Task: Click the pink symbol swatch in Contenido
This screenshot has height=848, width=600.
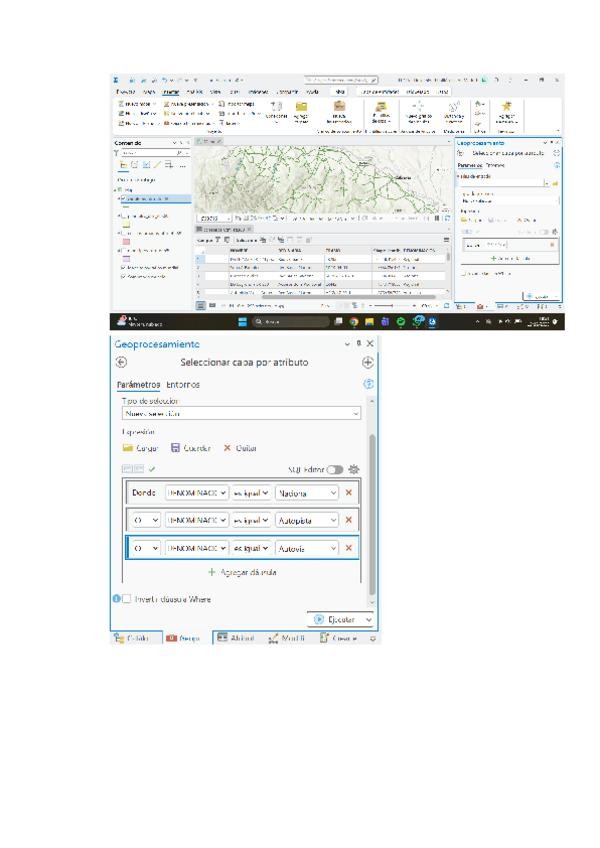Action: pyautogui.click(x=126, y=242)
